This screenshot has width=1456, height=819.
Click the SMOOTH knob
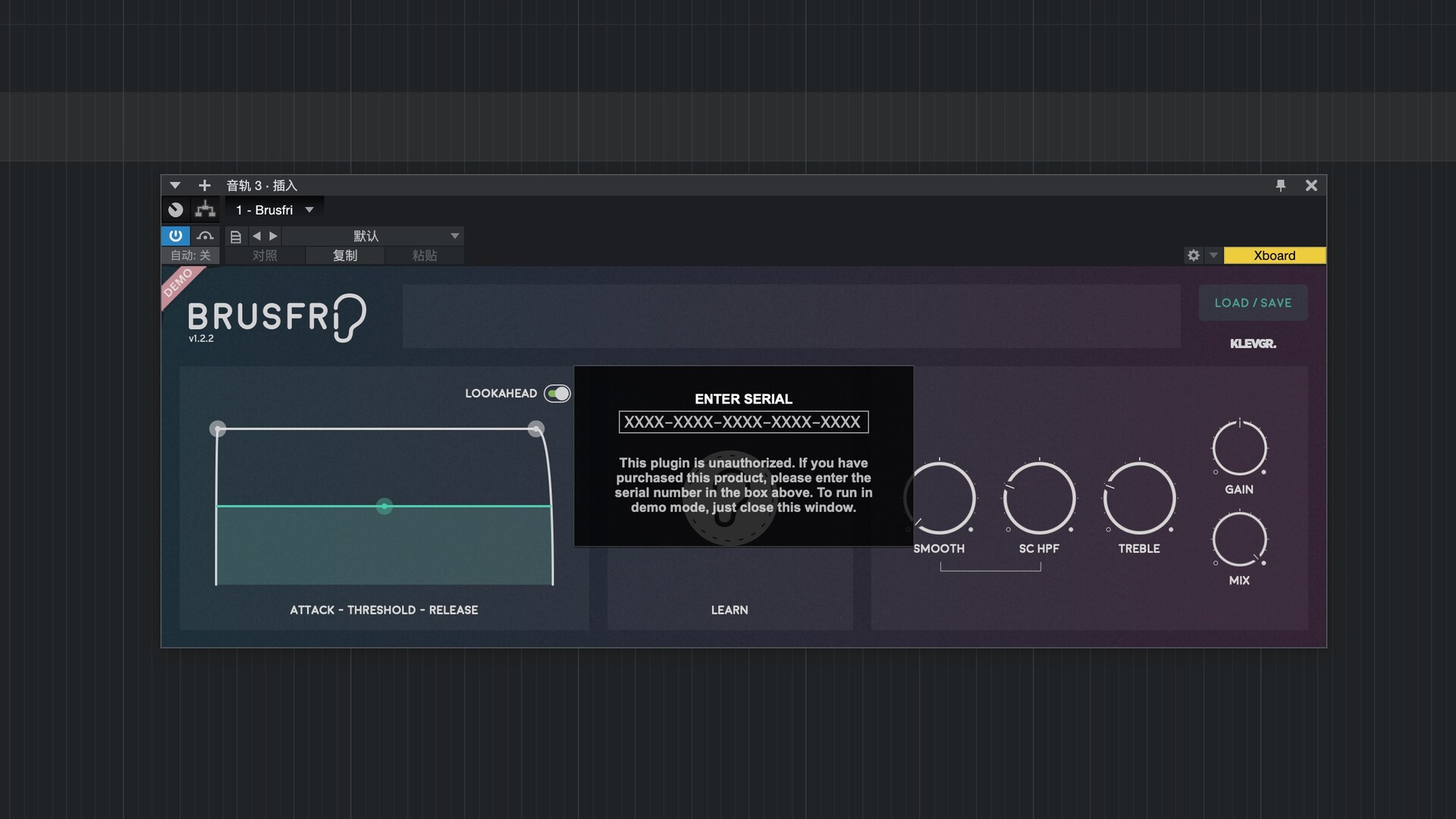pos(940,498)
